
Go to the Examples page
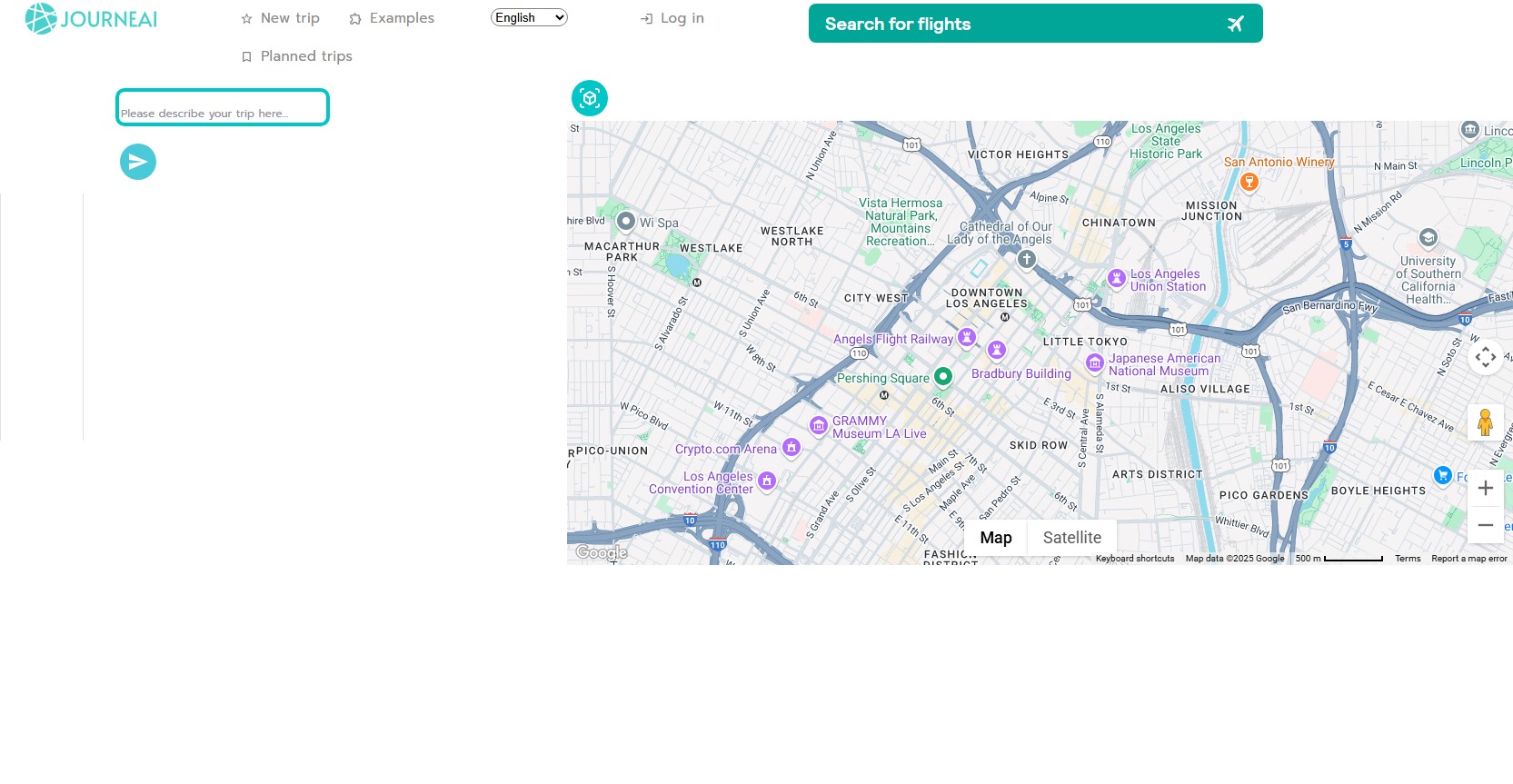393,18
